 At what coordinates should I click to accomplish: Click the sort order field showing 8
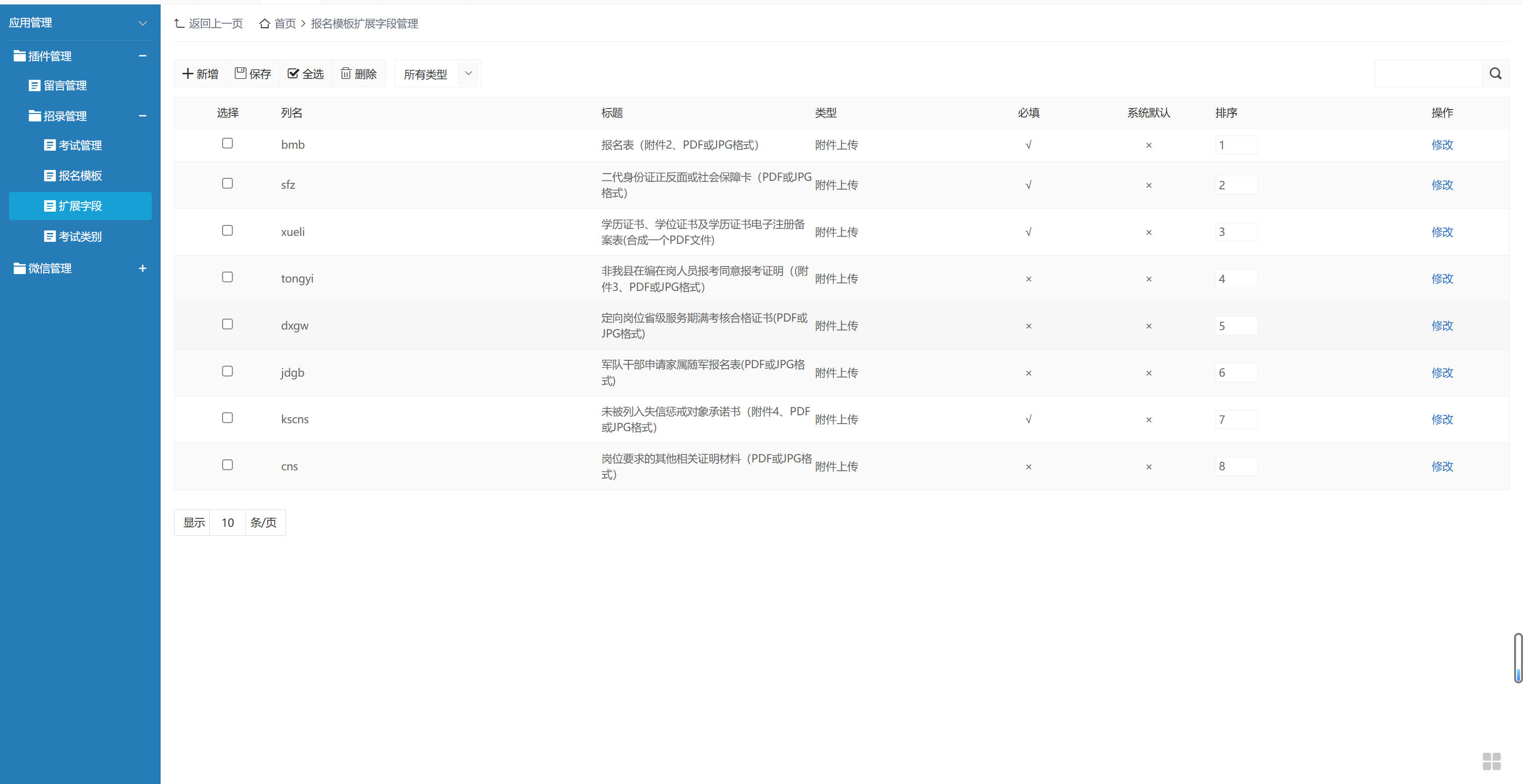(1236, 466)
